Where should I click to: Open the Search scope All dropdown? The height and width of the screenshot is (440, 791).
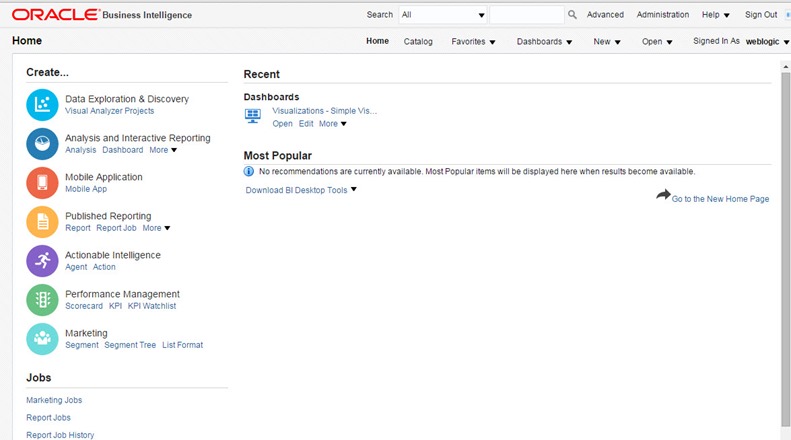(443, 15)
